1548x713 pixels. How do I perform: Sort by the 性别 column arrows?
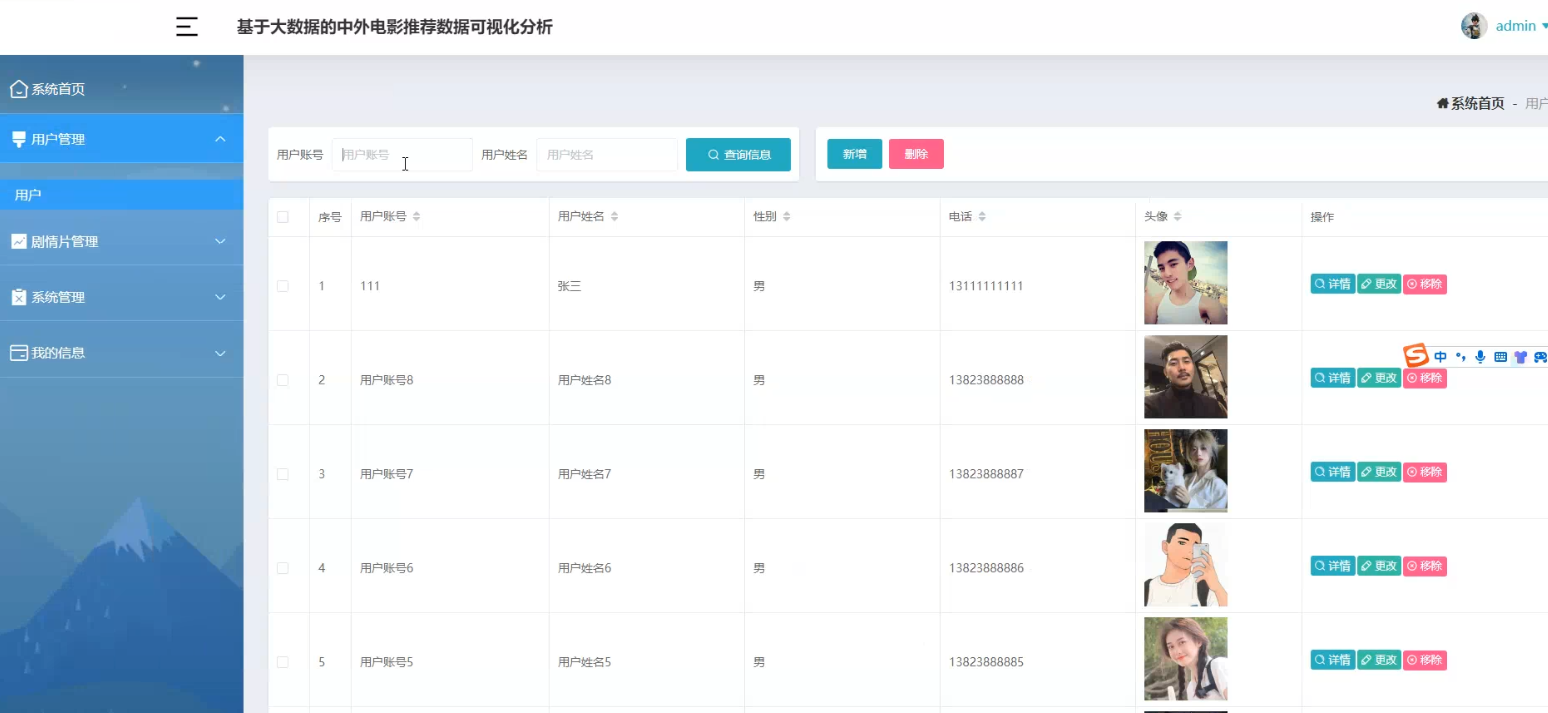(x=787, y=217)
